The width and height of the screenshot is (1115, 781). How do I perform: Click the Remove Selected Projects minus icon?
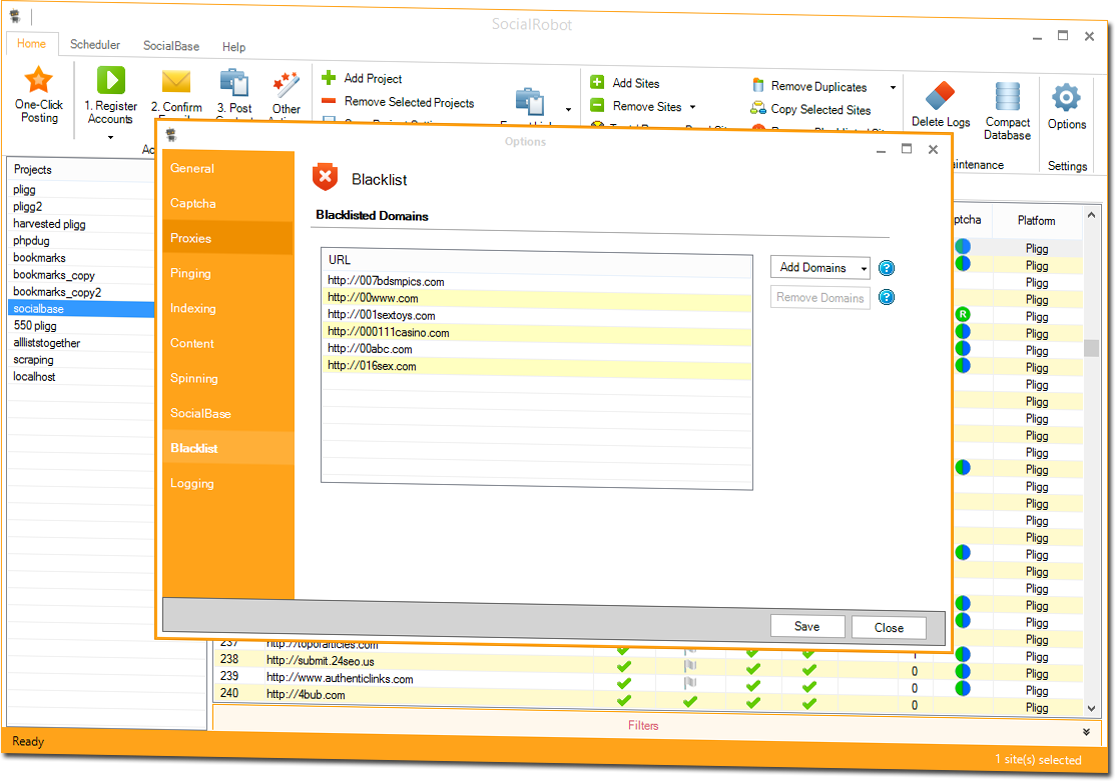pyautogui.click(x=329, y=100)
